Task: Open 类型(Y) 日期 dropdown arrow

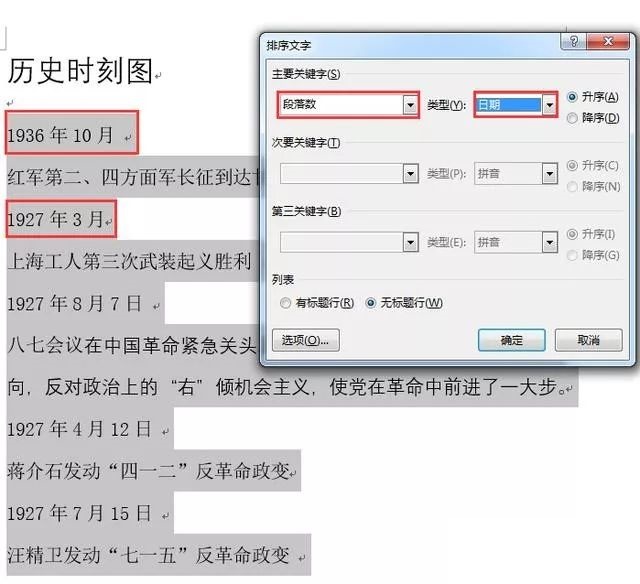Action: point(550,105)
